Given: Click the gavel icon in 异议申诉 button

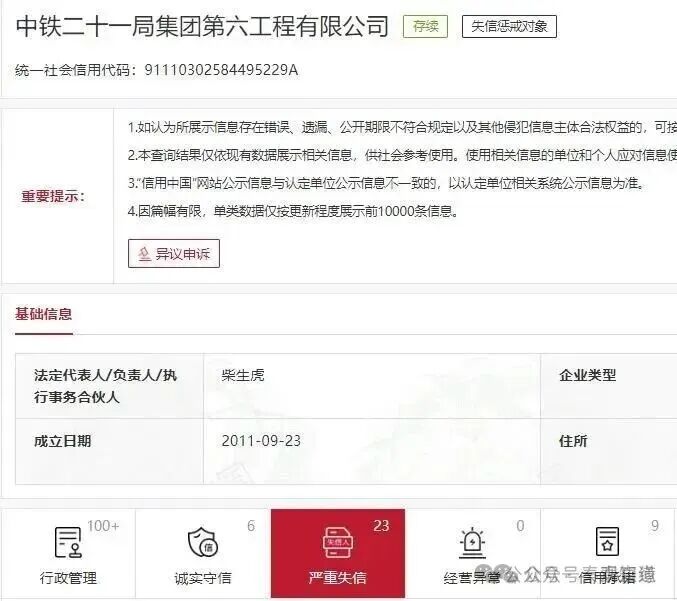Looking at the screenshot, I should [x=144, y=254].
